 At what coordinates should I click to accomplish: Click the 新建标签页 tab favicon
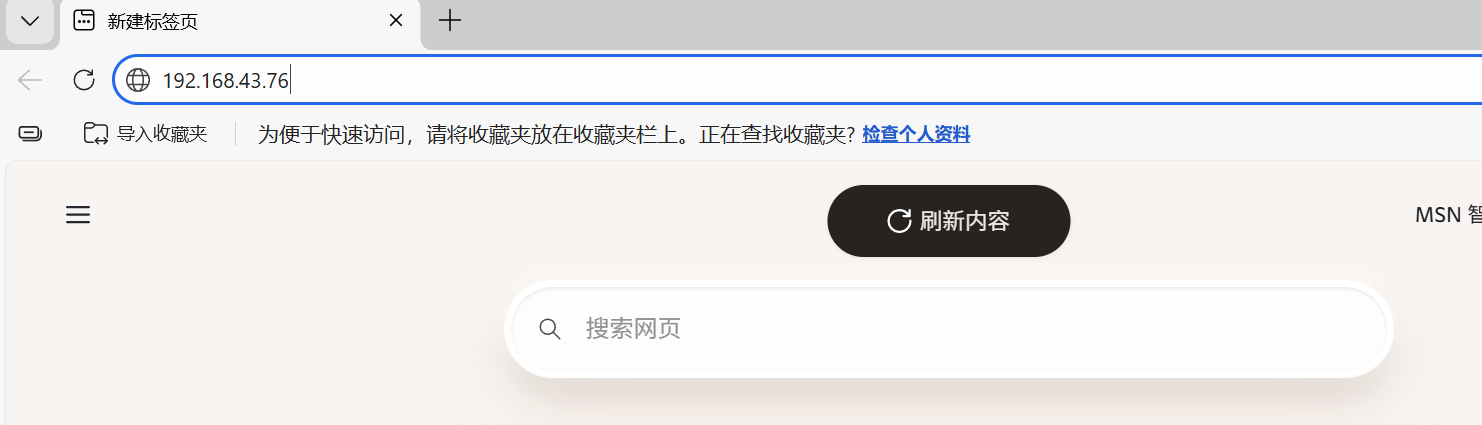click(x=85, y=21)
